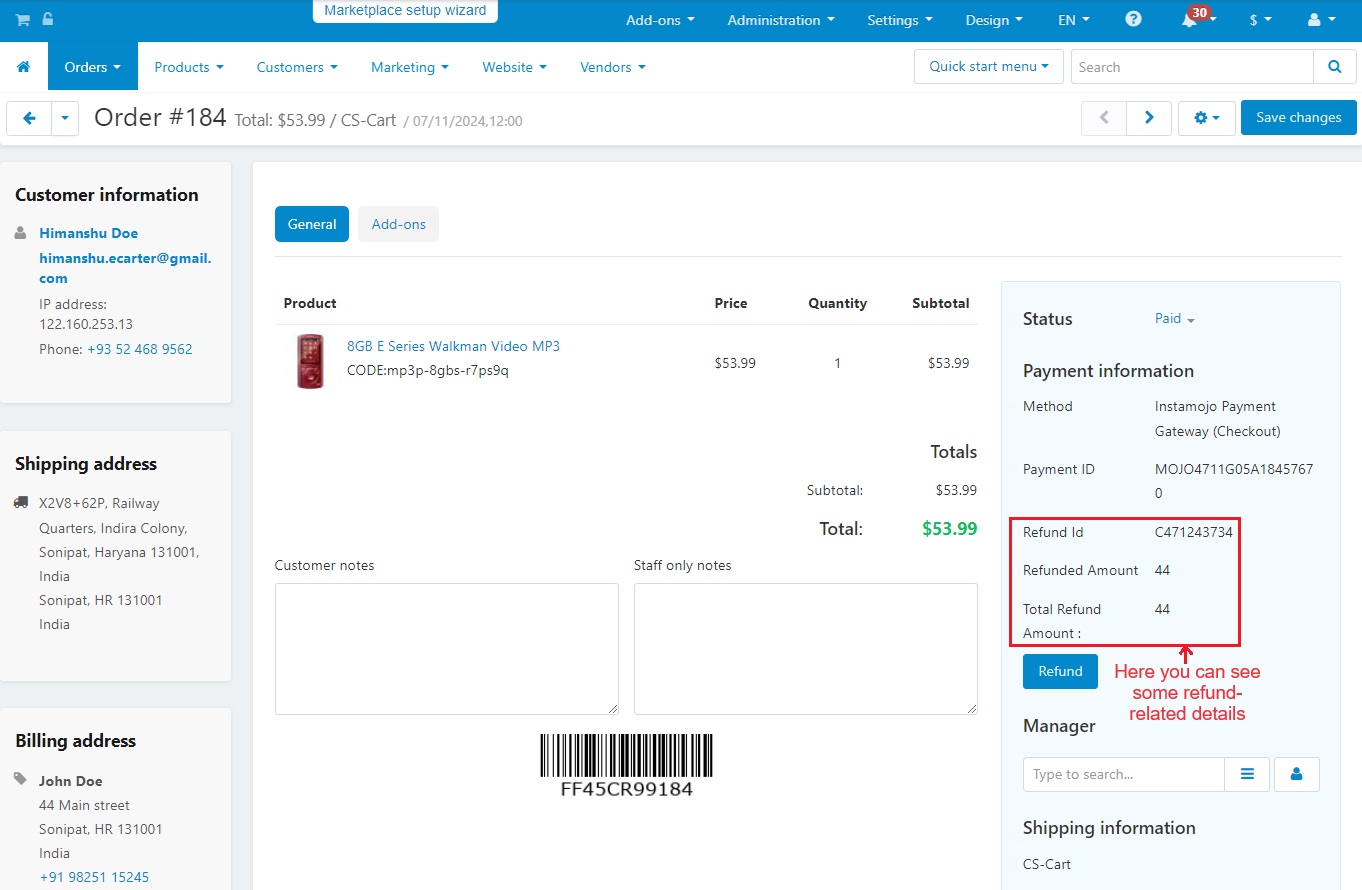The height and width of the screenshot is (890, 1362).
Task: Open the EN language selector
Action: [1074, 20]
